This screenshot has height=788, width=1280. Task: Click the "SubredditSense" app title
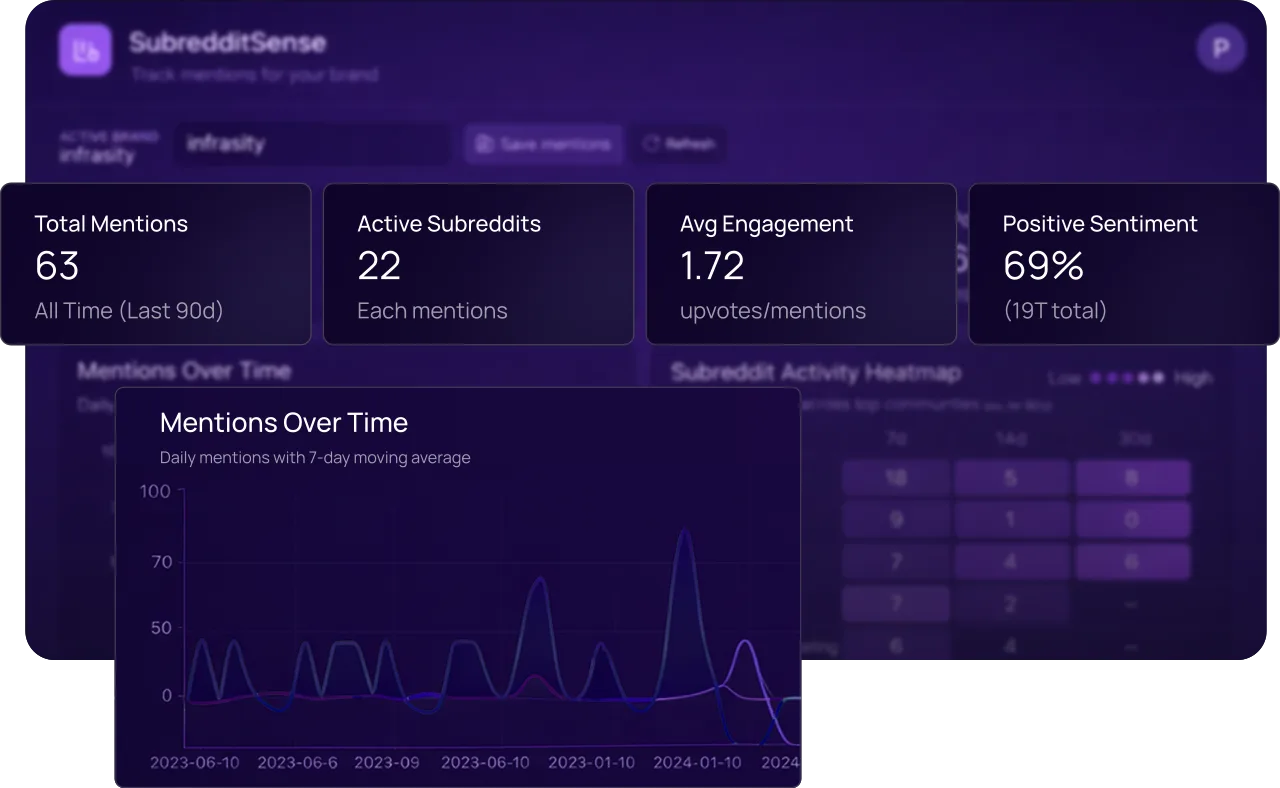tap(227, 43)
